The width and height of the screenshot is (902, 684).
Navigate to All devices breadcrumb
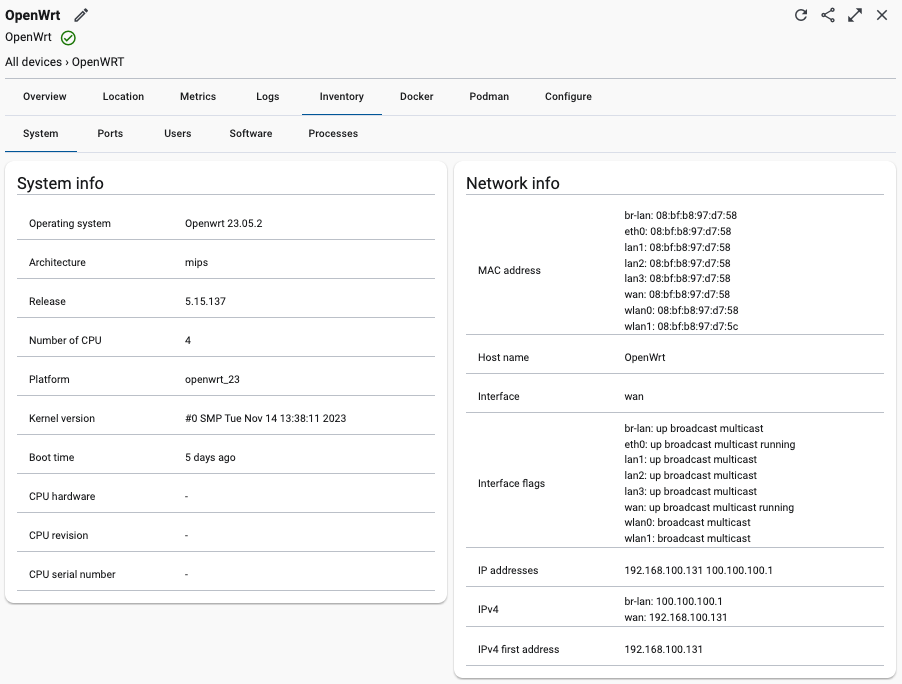33,62
